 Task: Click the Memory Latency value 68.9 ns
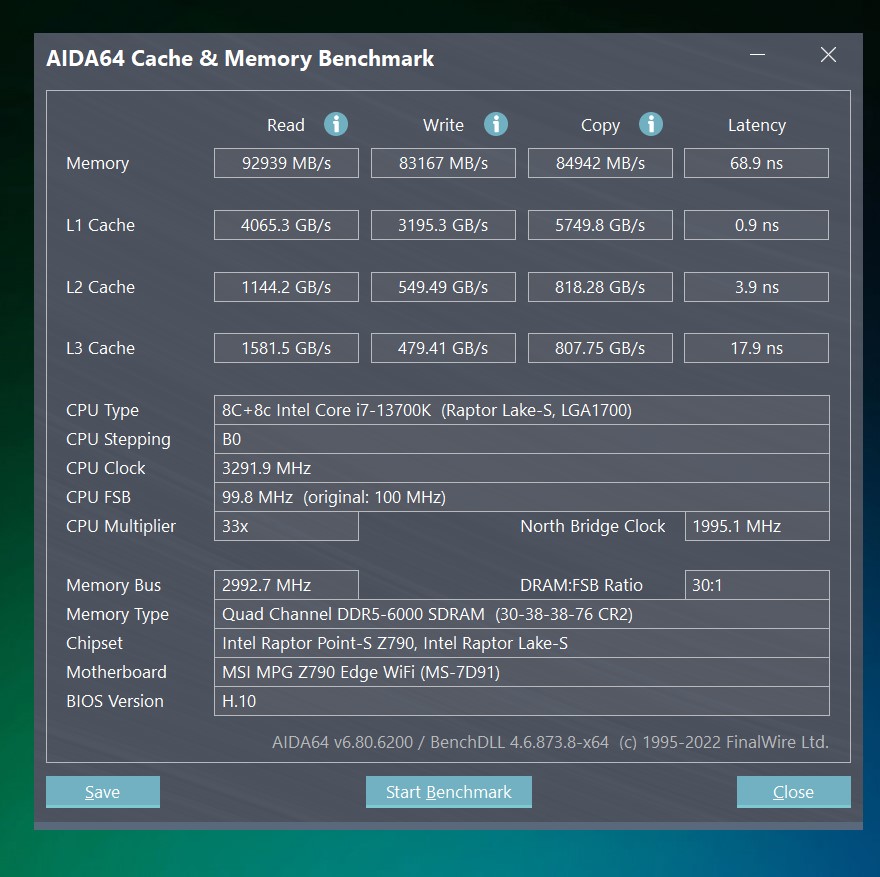point(756,162)
